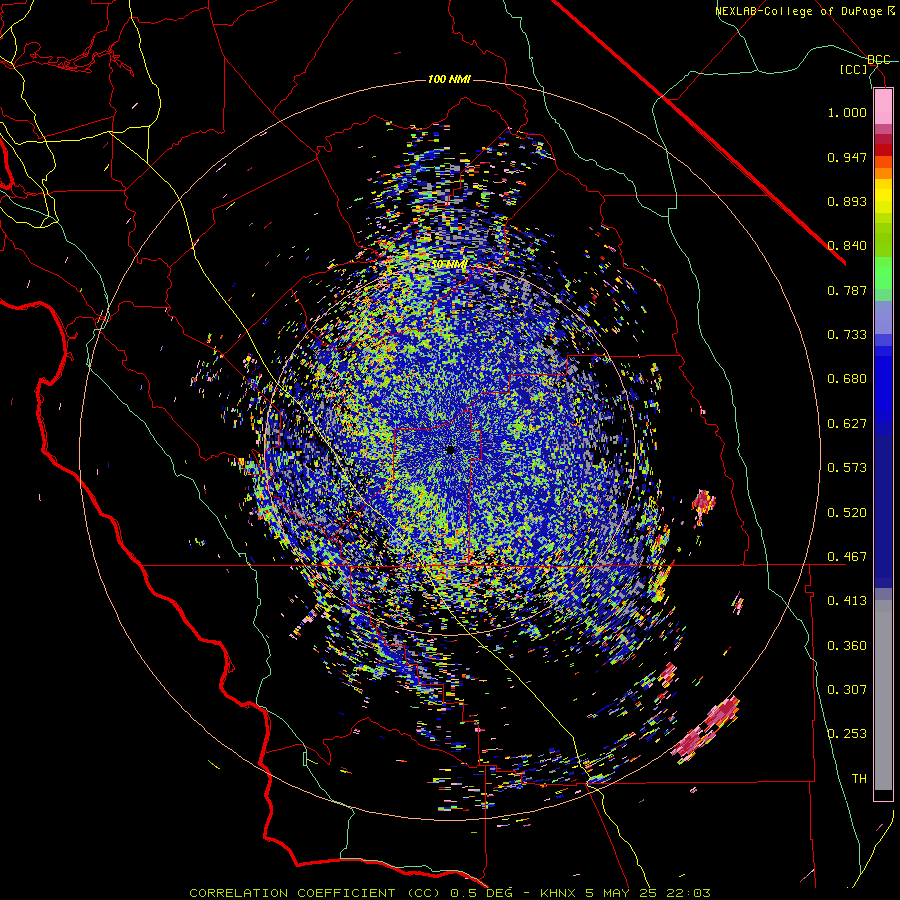Pick the gray segment of the color bar
Viewport: 900px width, 900px height.
point(883,695)
